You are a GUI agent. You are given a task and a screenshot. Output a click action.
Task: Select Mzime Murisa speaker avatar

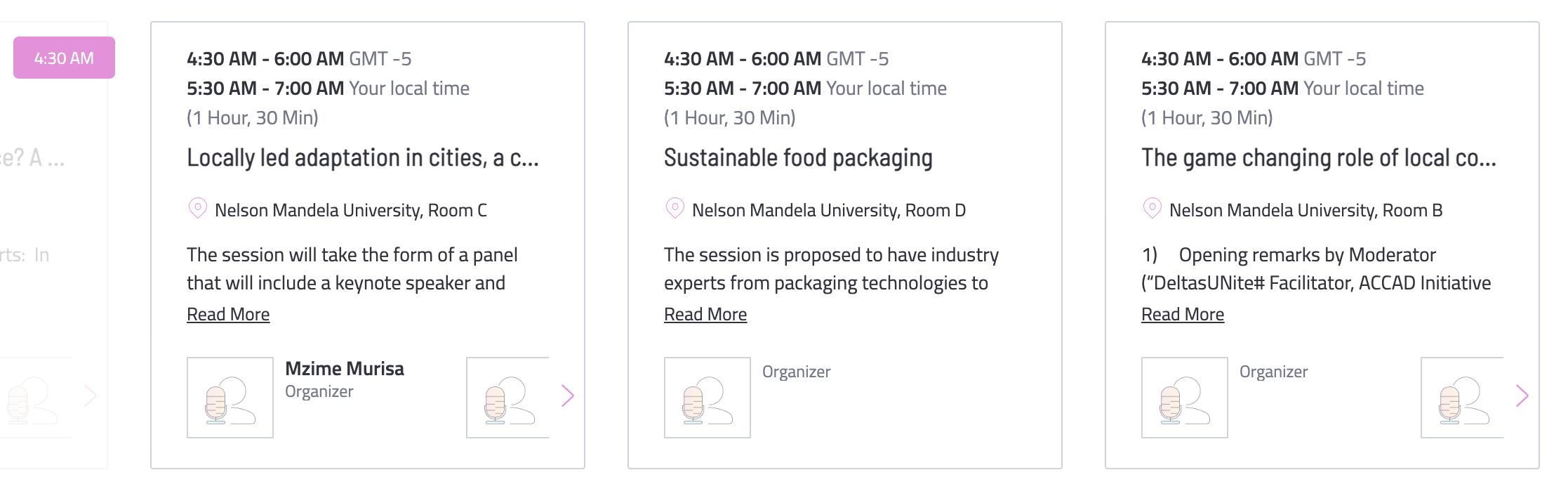pos(230,398)
